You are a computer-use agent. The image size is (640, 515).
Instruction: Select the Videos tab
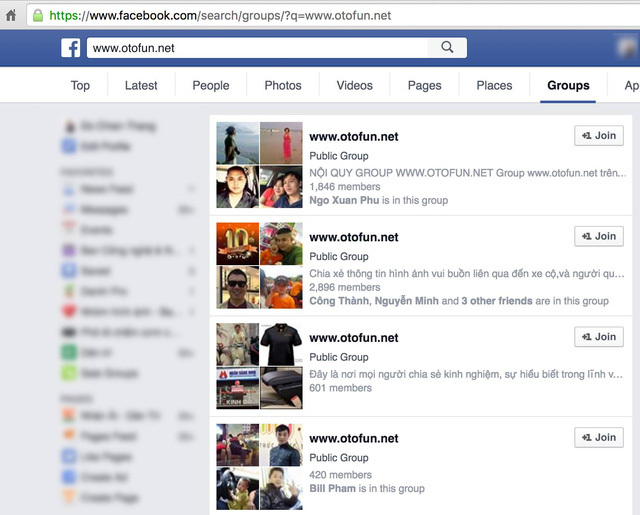click(354, 86)
